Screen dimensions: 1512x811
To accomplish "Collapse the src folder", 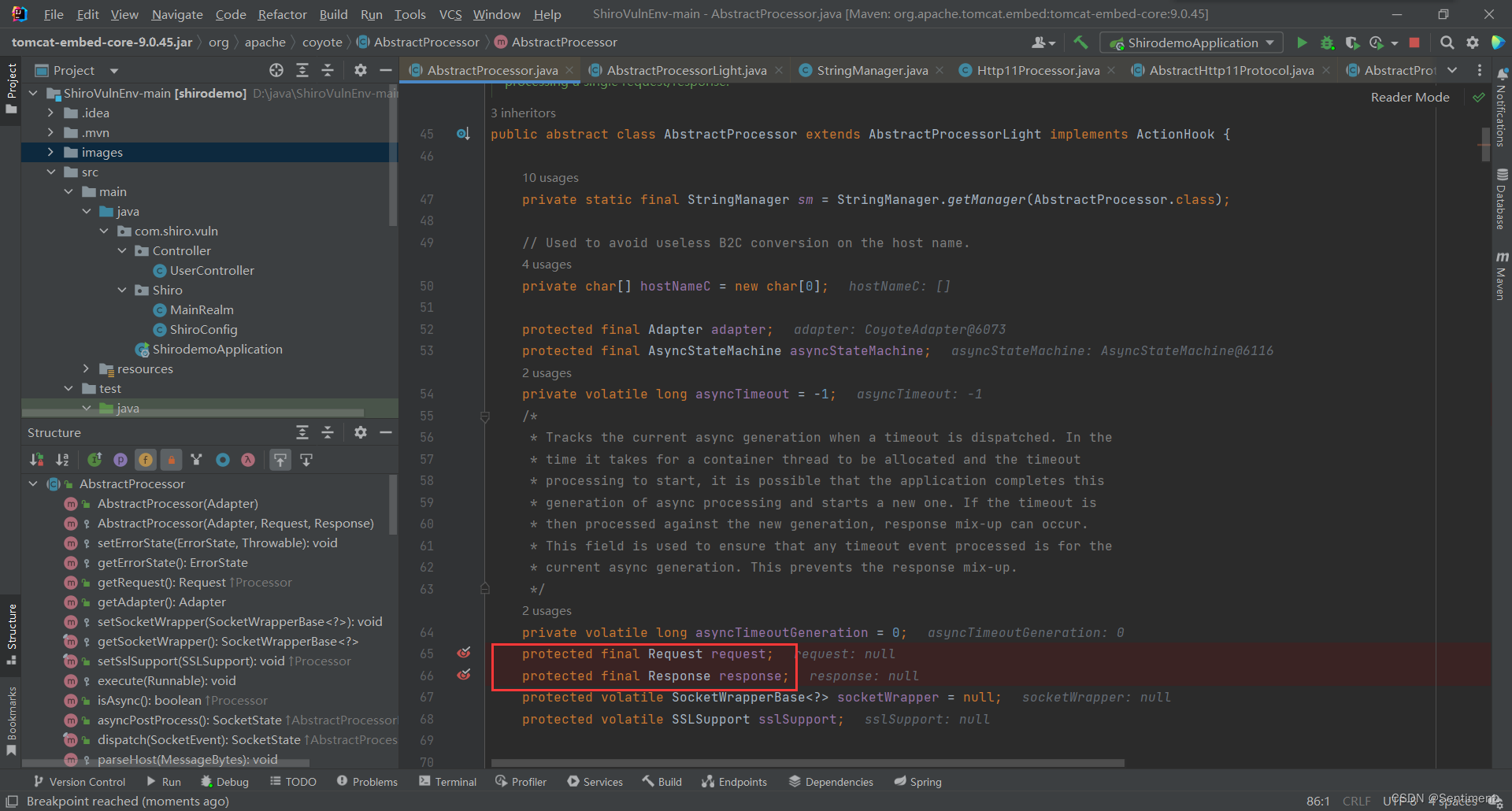I will (50, 172).
